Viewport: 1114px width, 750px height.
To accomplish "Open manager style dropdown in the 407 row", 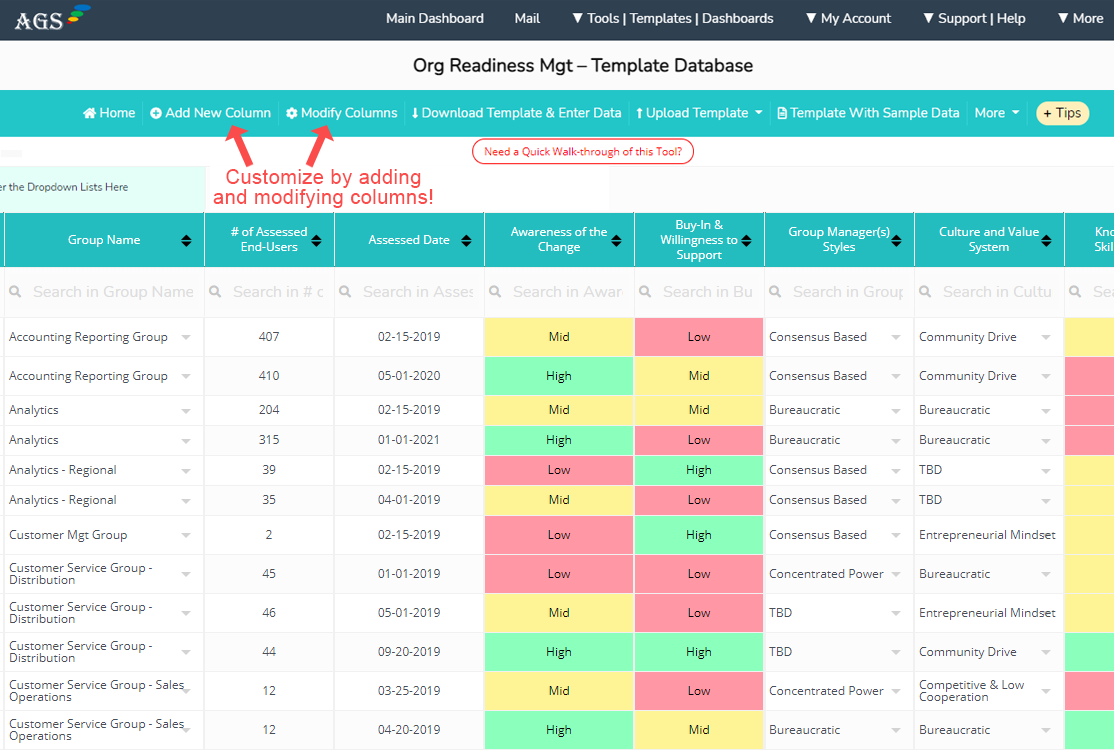I will tap(896, 337).
